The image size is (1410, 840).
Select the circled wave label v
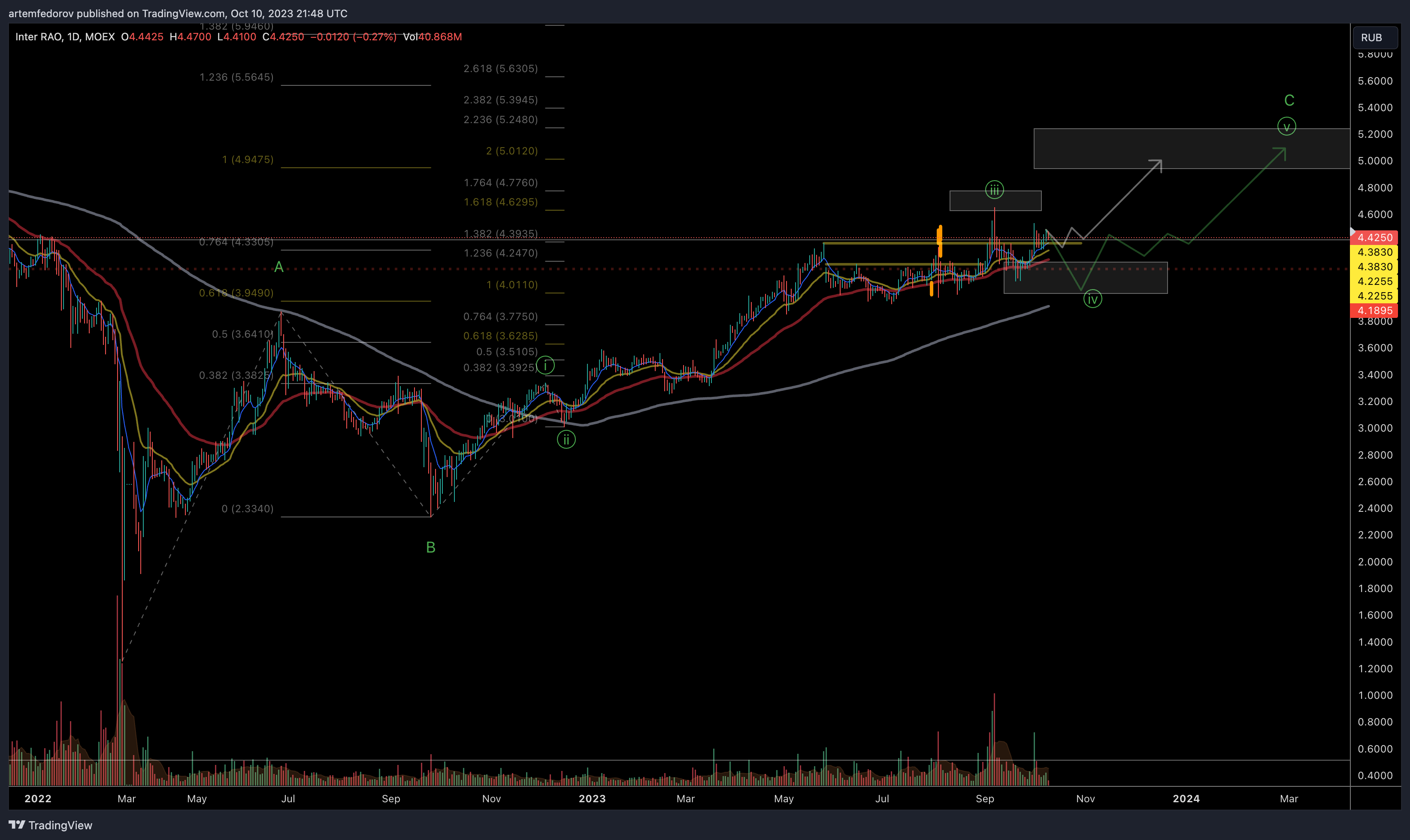coord(1286,126)
